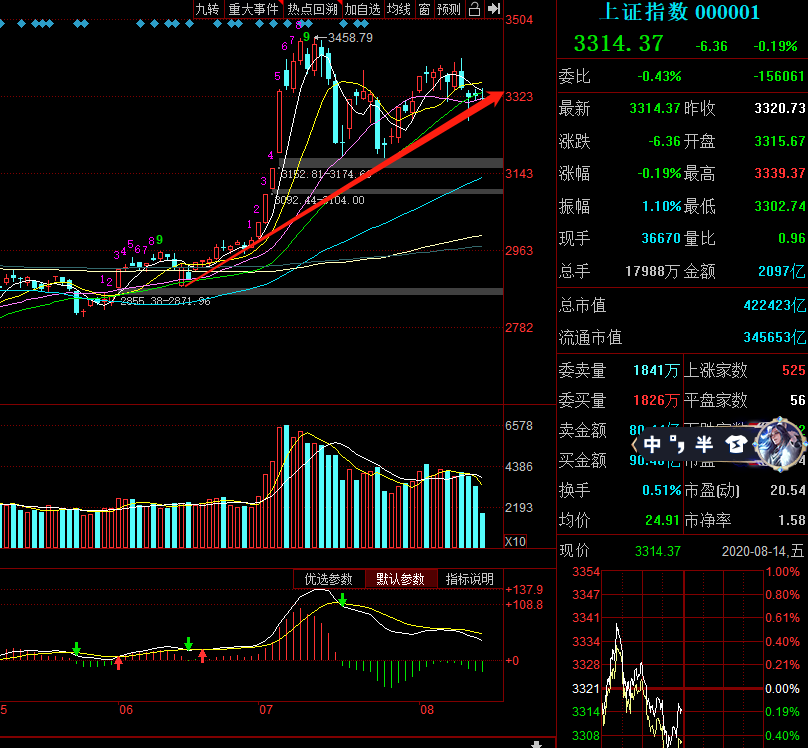The image size is (808, 748).
Task: Click the IME skin shirt icon
Action: click(x=737, y=444)
